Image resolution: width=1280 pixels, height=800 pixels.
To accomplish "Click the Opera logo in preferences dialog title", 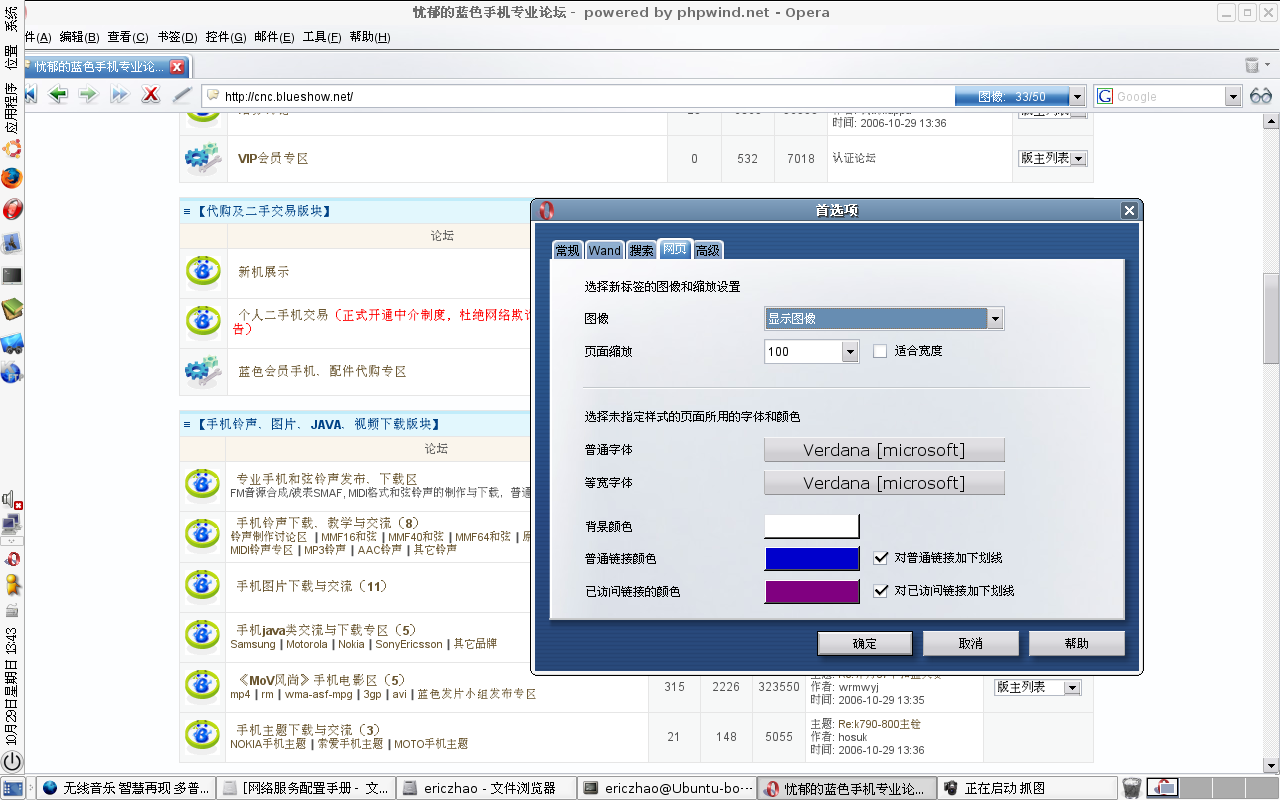I will pyautogui.click(x=546, y=211).
